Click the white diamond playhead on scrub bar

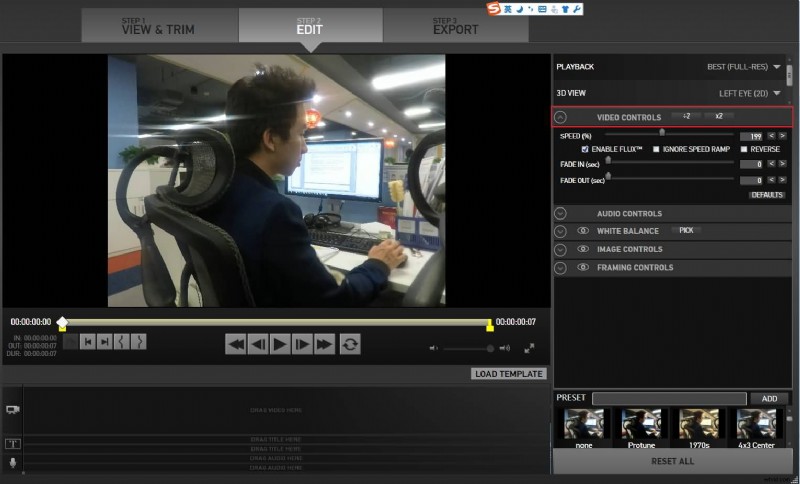click(x=62, y=322)
